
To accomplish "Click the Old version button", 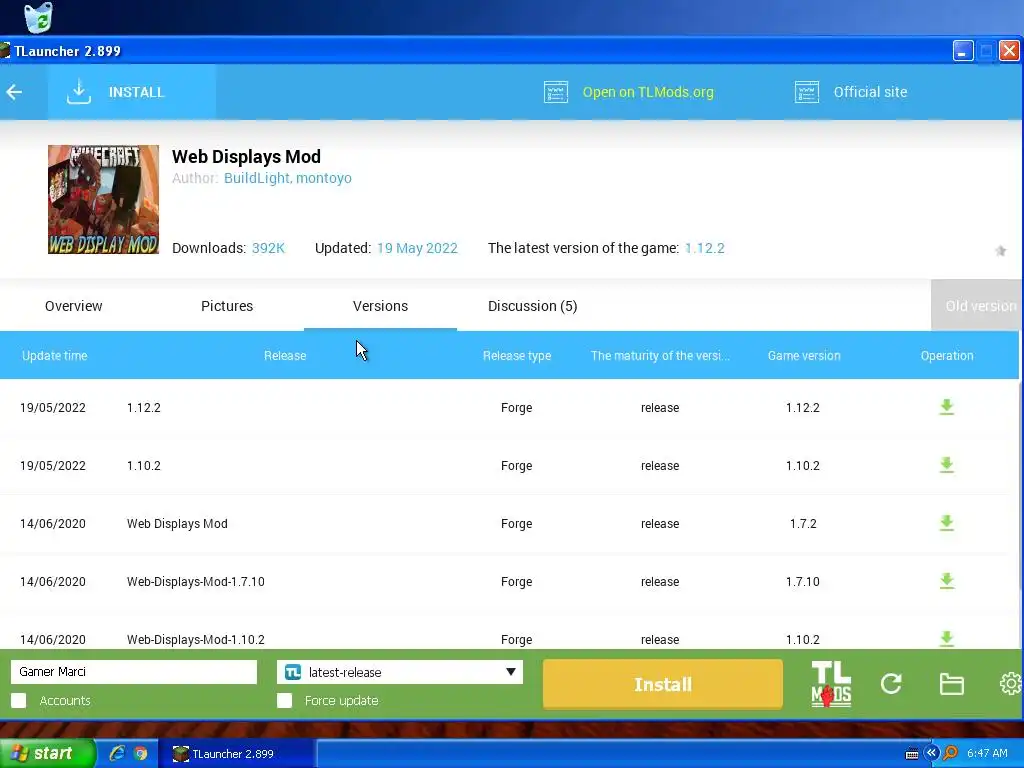I will (x=977, y=306).
